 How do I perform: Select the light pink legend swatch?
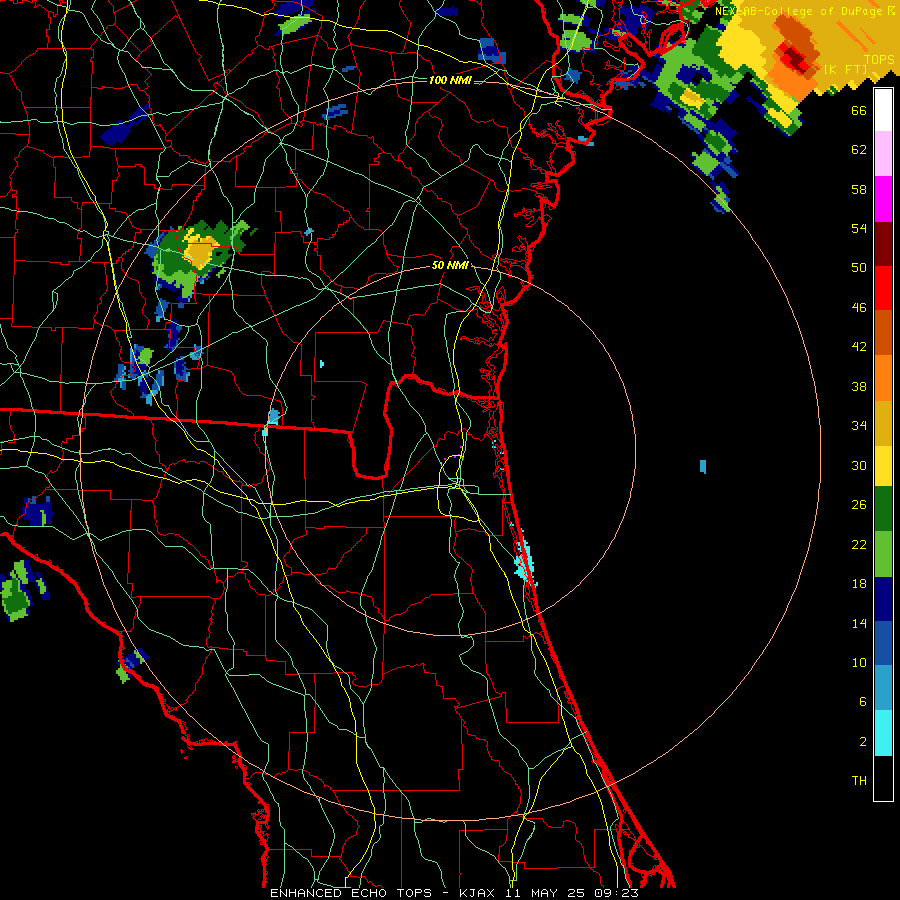pyautogui.click(x=883, y=154)
